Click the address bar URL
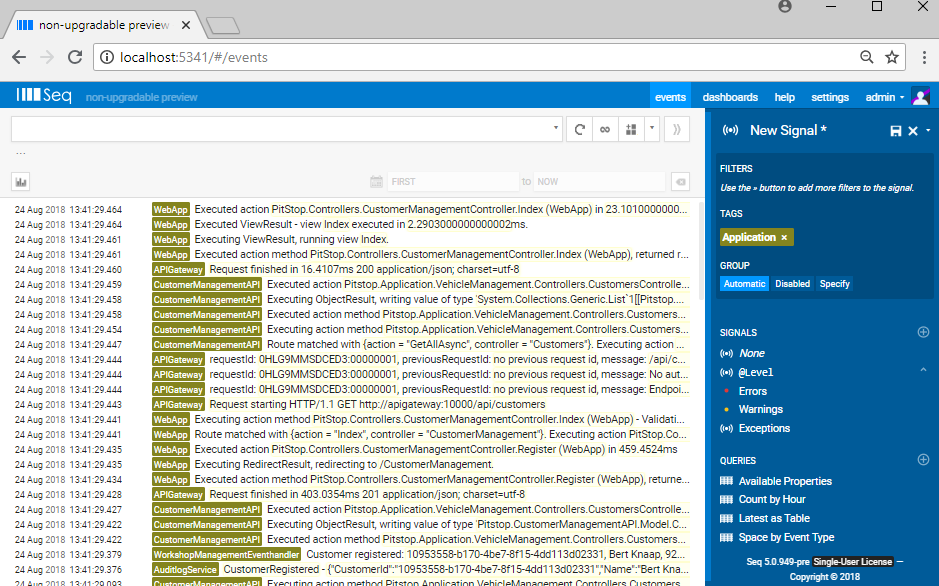Image resolution: width=939 pixels, height=586 pixels. tap(193, 57)
